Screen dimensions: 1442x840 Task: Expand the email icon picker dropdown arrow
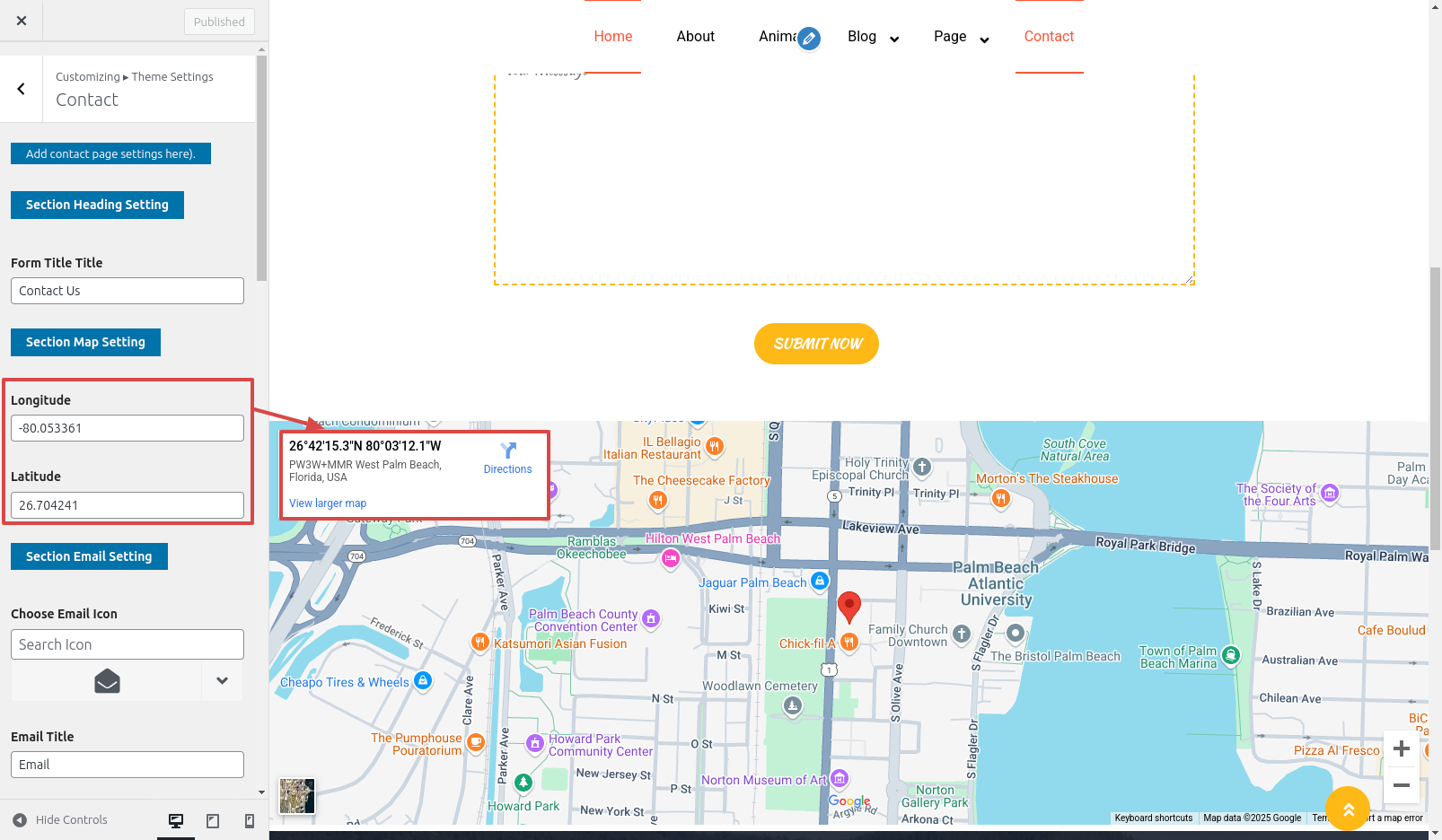[x=222, y=681]
